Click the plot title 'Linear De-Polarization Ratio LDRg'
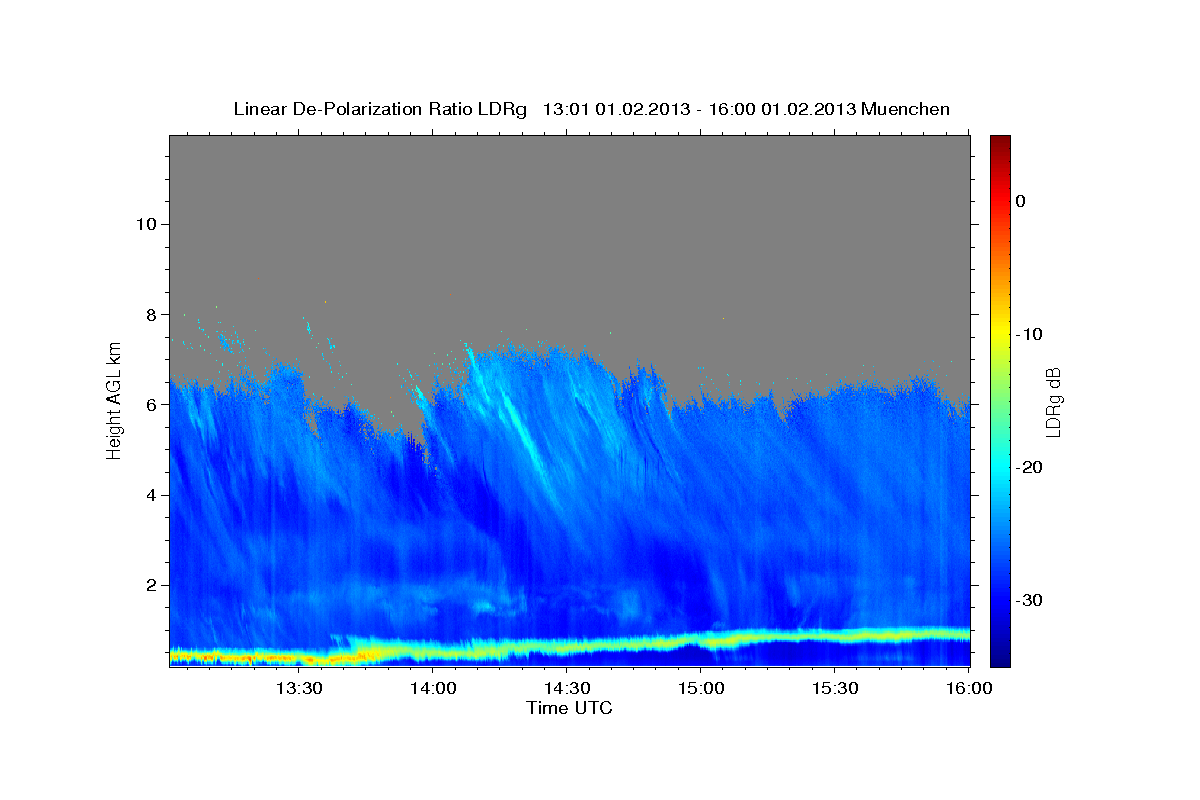The height and width of the screenshot is (800, 1200). click(x=379, y=109)
